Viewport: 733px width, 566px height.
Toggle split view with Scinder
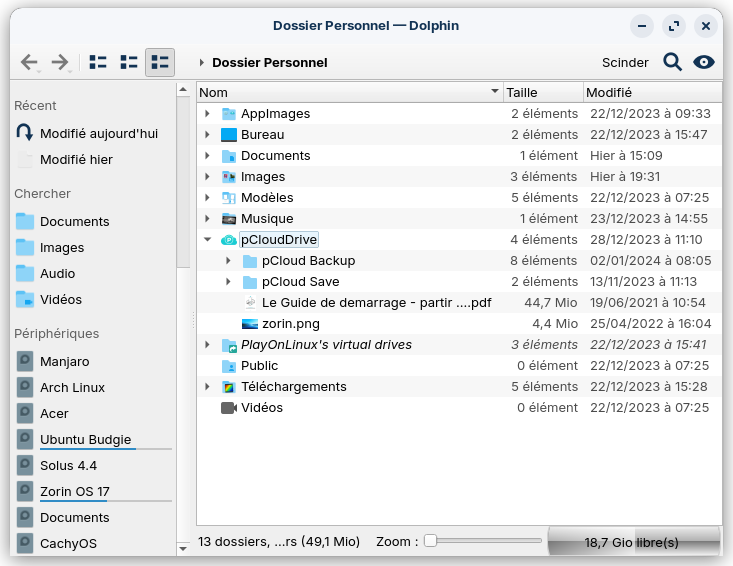[625, 62]
